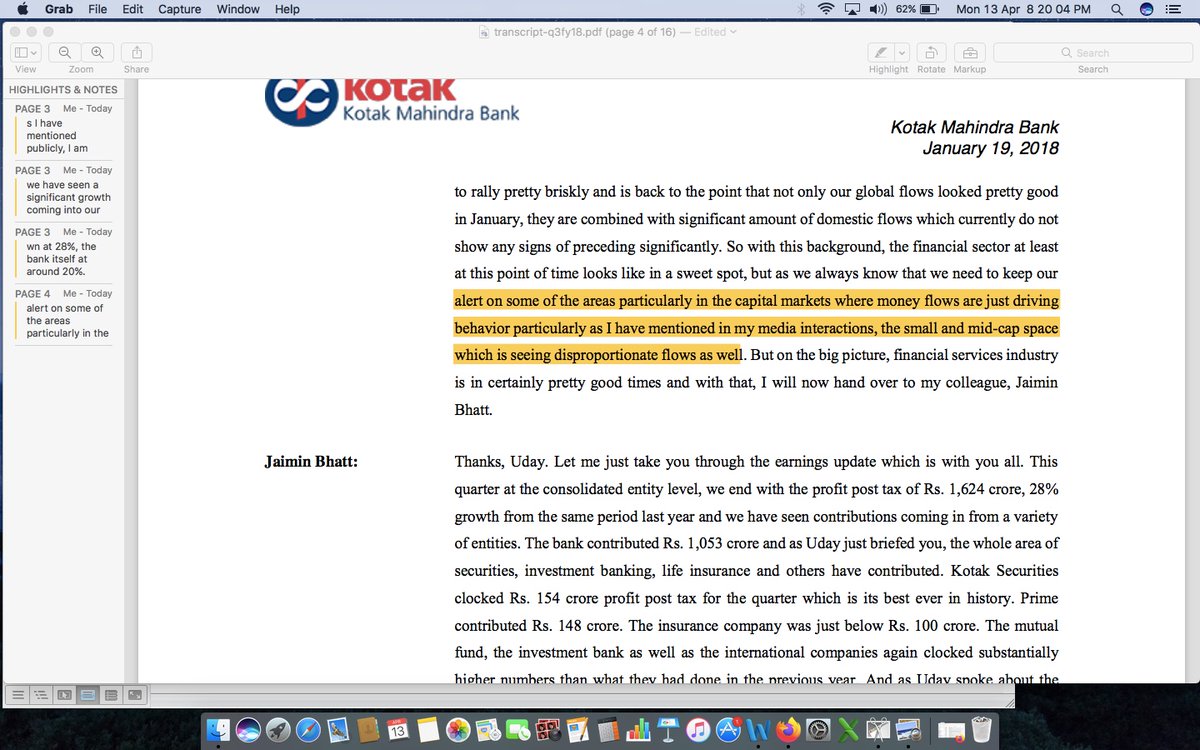Image resolution: width=1200 pixels, height=750 pixels.
Task: Open Numbers in the Dock
Action: point(638,730)
